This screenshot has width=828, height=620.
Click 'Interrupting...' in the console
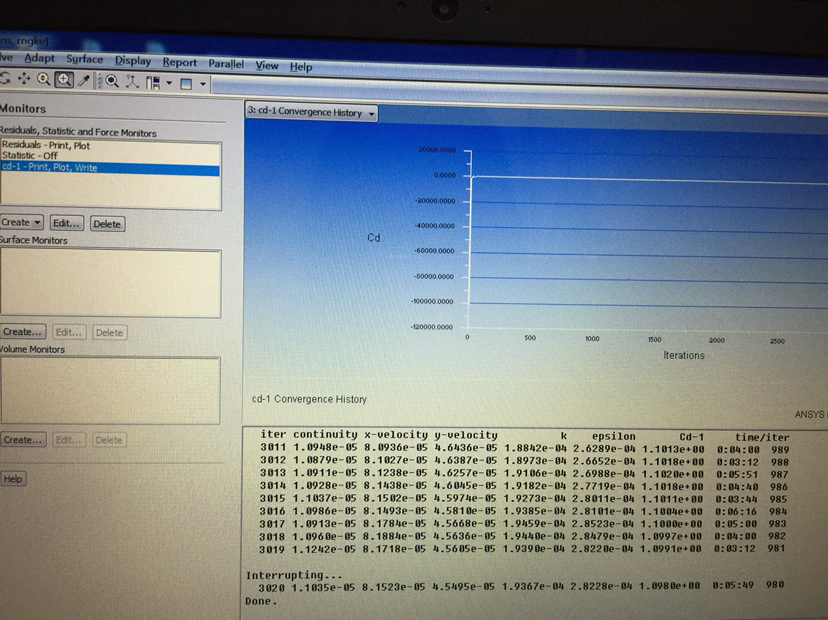pyautogui.click(x=294, y=575)
